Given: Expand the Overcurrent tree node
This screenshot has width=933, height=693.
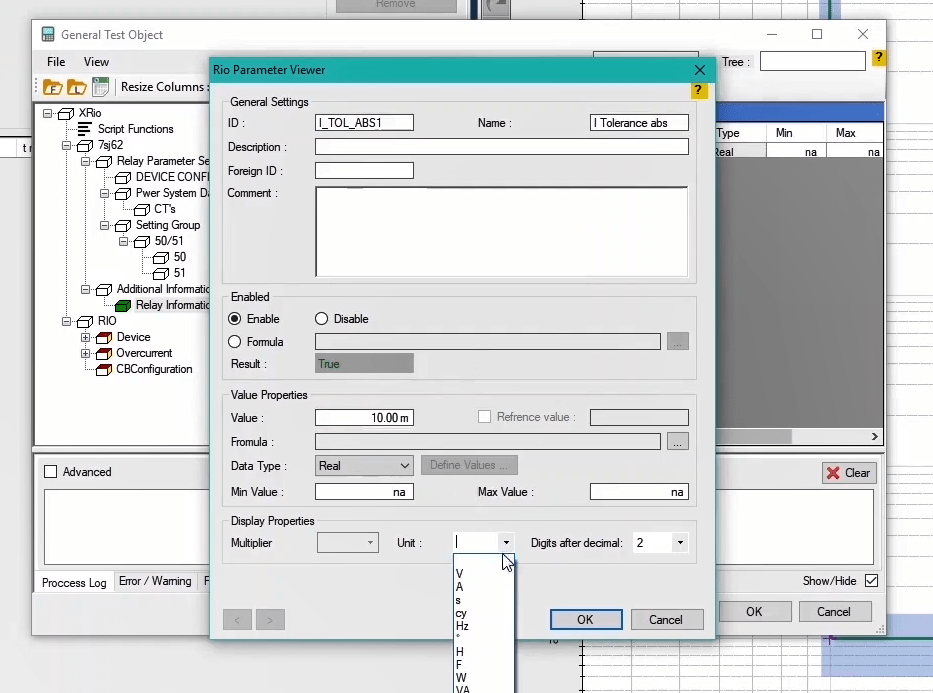Looking at the screenshot, I should pos(86,353).
